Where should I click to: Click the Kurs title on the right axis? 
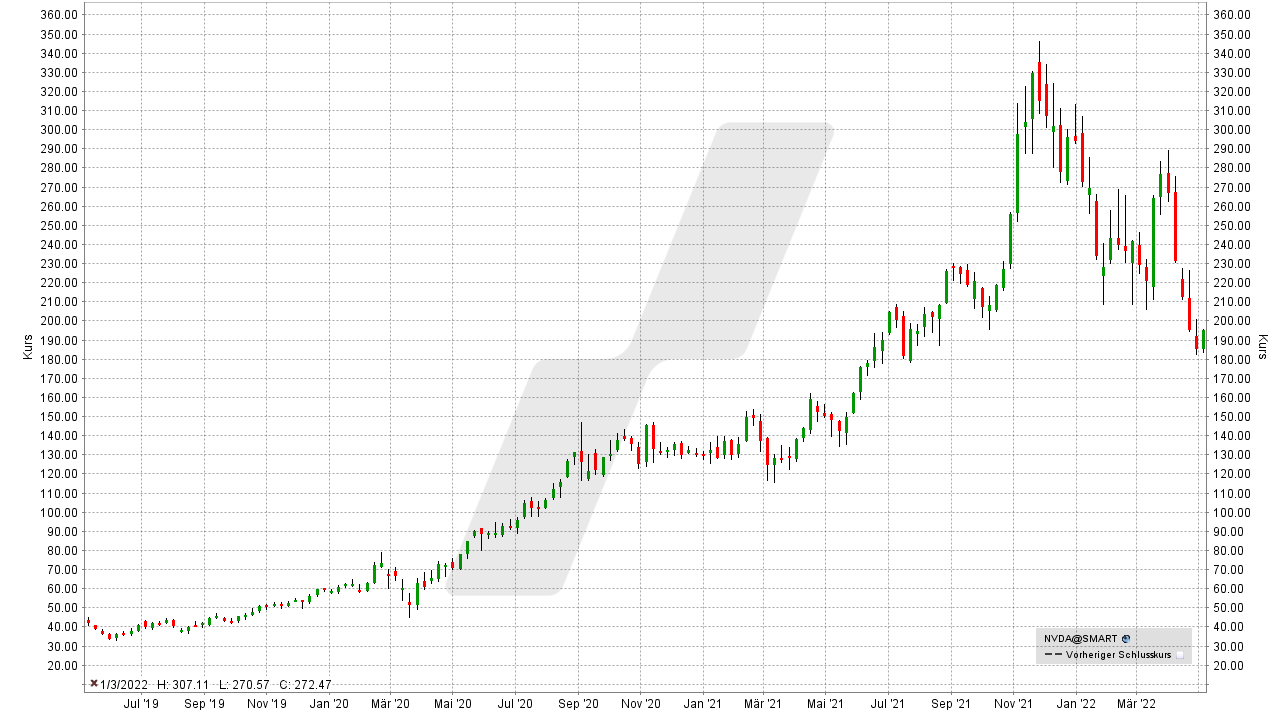1263,346
